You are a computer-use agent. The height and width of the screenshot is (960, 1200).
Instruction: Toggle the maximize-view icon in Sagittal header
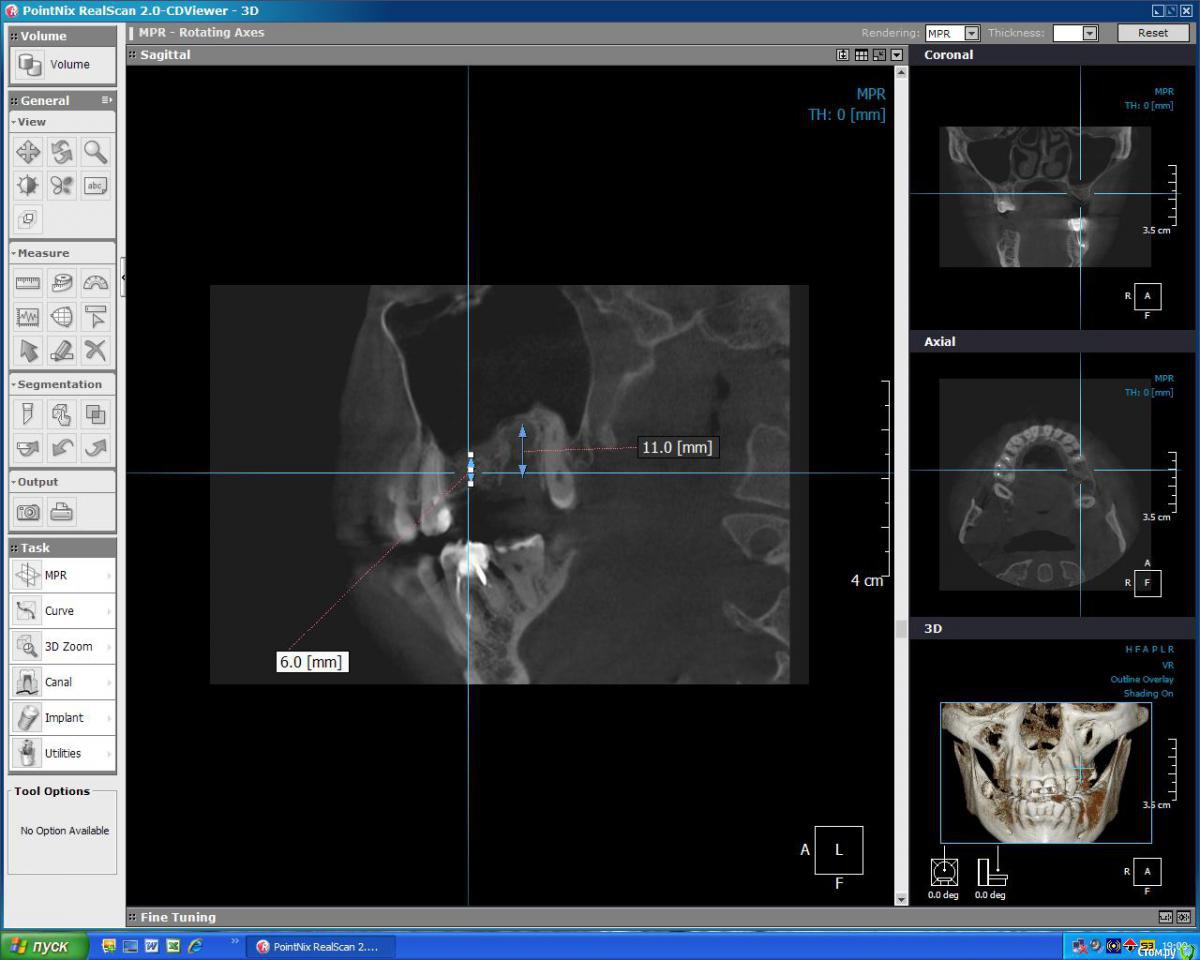click(x=879, y=55)
